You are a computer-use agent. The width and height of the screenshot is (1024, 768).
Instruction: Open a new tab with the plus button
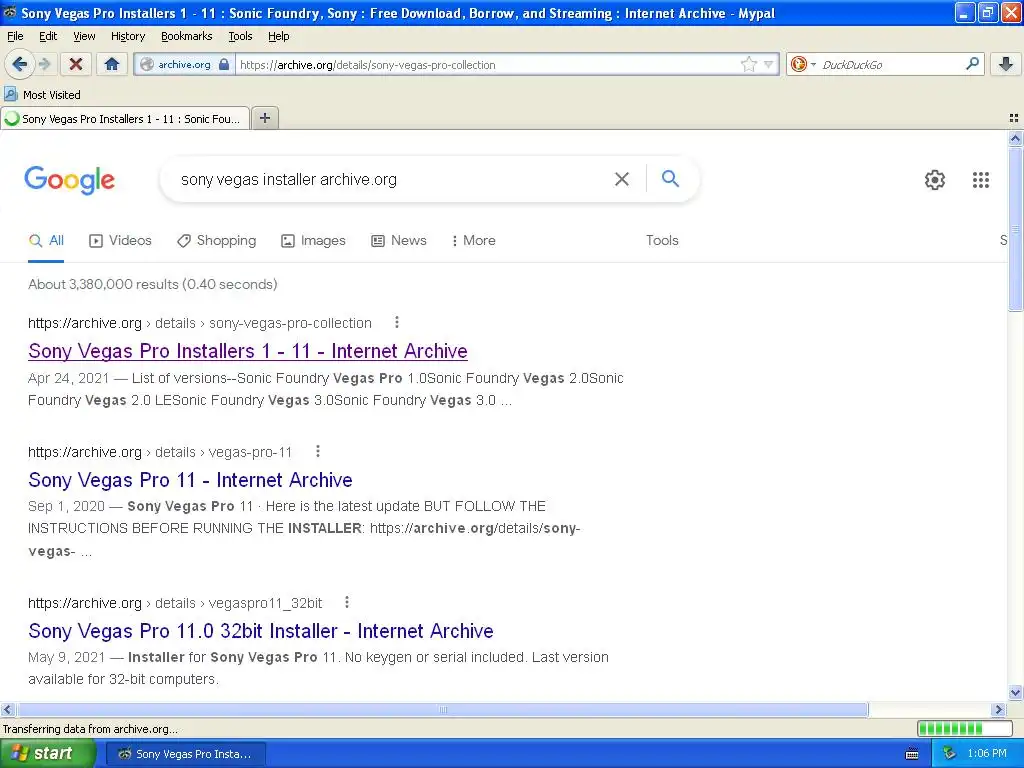(x=264, y=118)
